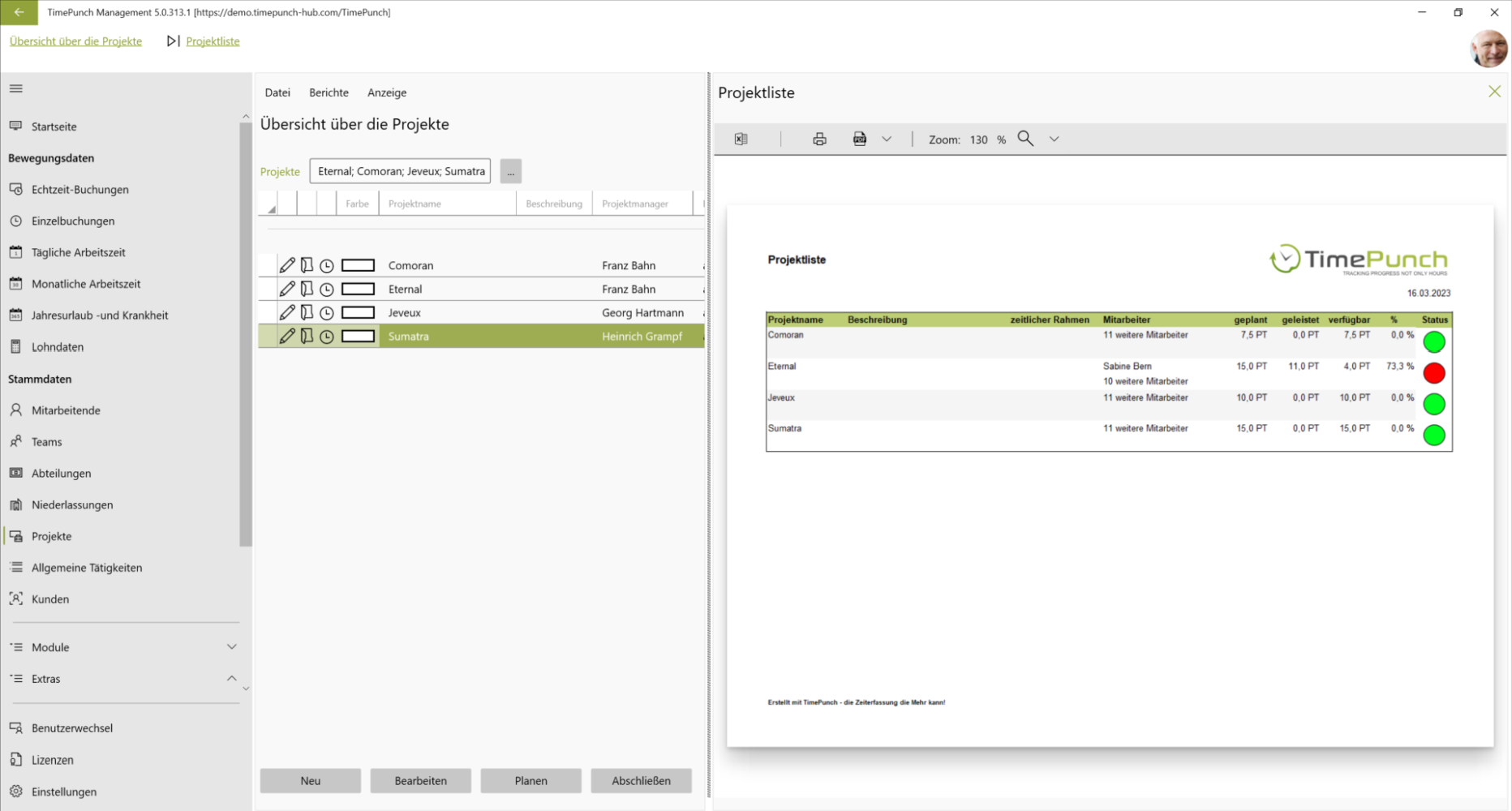Toggle the hamburger menu in sidebar

[x=16, y=88]
